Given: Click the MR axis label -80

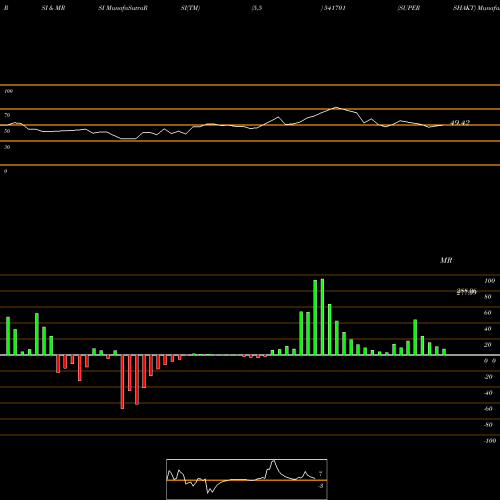Looking at the screenshot, I should pyautogui.click(x=488, y=425).
